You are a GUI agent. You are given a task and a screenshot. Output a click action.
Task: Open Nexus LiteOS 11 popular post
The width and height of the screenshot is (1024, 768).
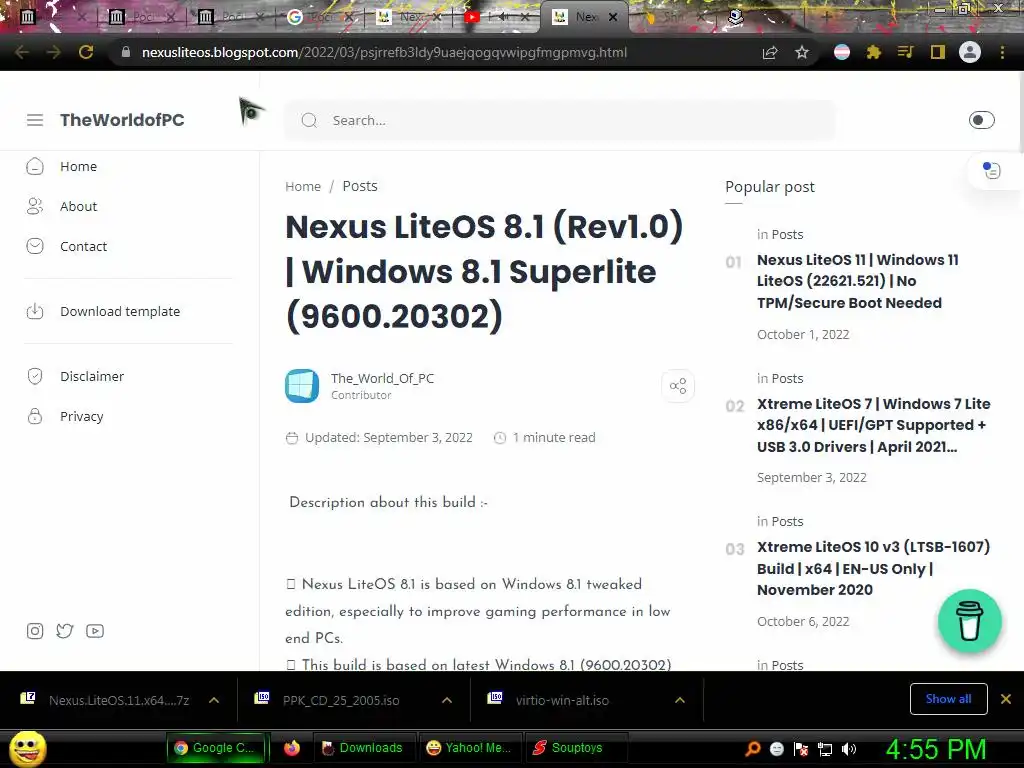click(x=857, y=281)
